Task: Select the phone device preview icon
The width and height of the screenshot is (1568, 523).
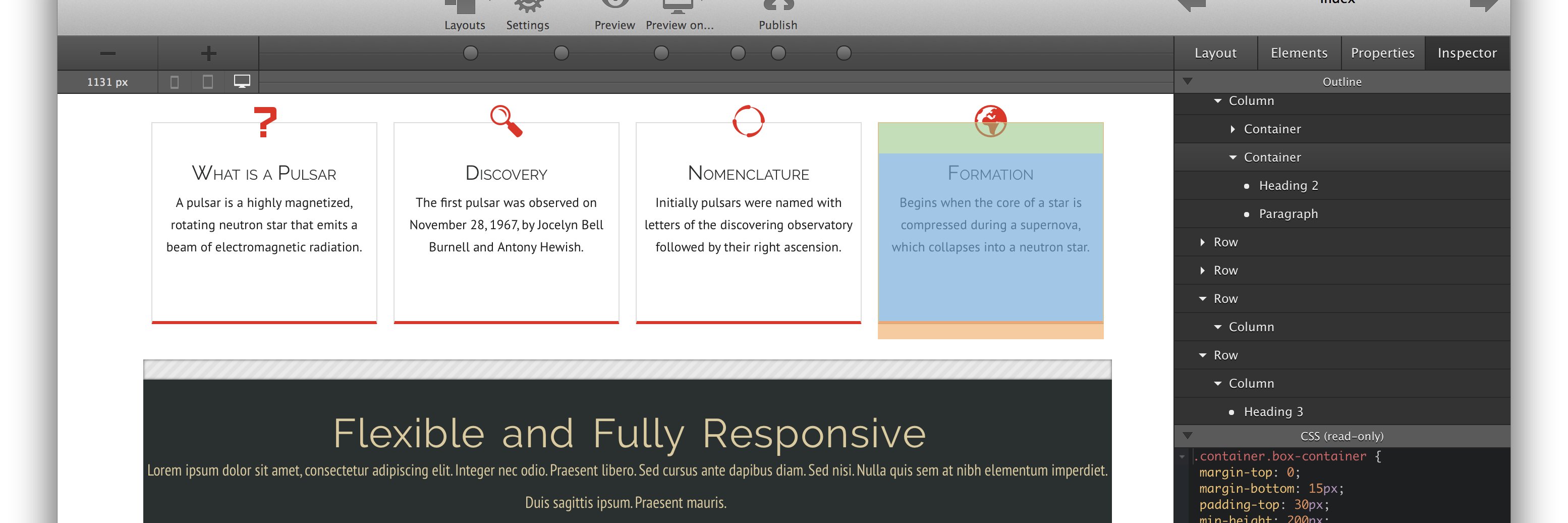Action: [x=174, y=82]
